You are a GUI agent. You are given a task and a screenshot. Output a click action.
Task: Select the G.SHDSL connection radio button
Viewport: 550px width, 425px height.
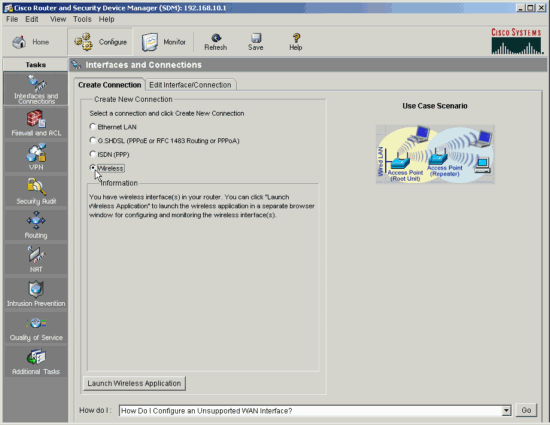click(x=93, y=140)
